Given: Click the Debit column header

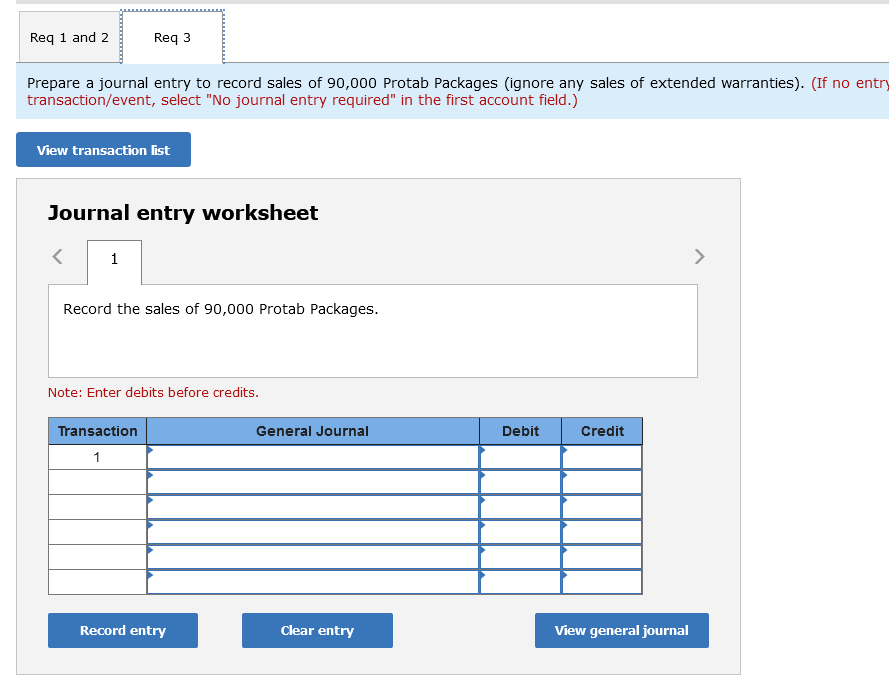Looking at the screenshot, I should pos(520,431).
